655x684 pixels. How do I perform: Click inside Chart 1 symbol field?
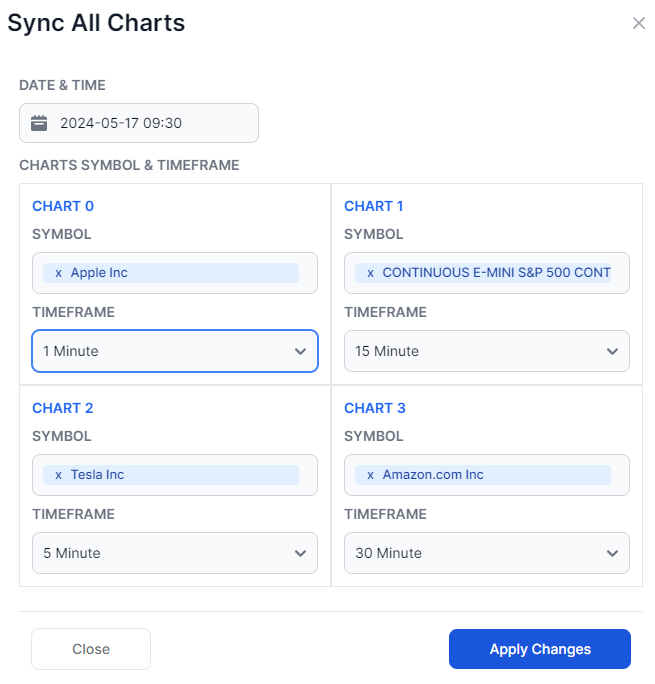[x=487, y=273]
